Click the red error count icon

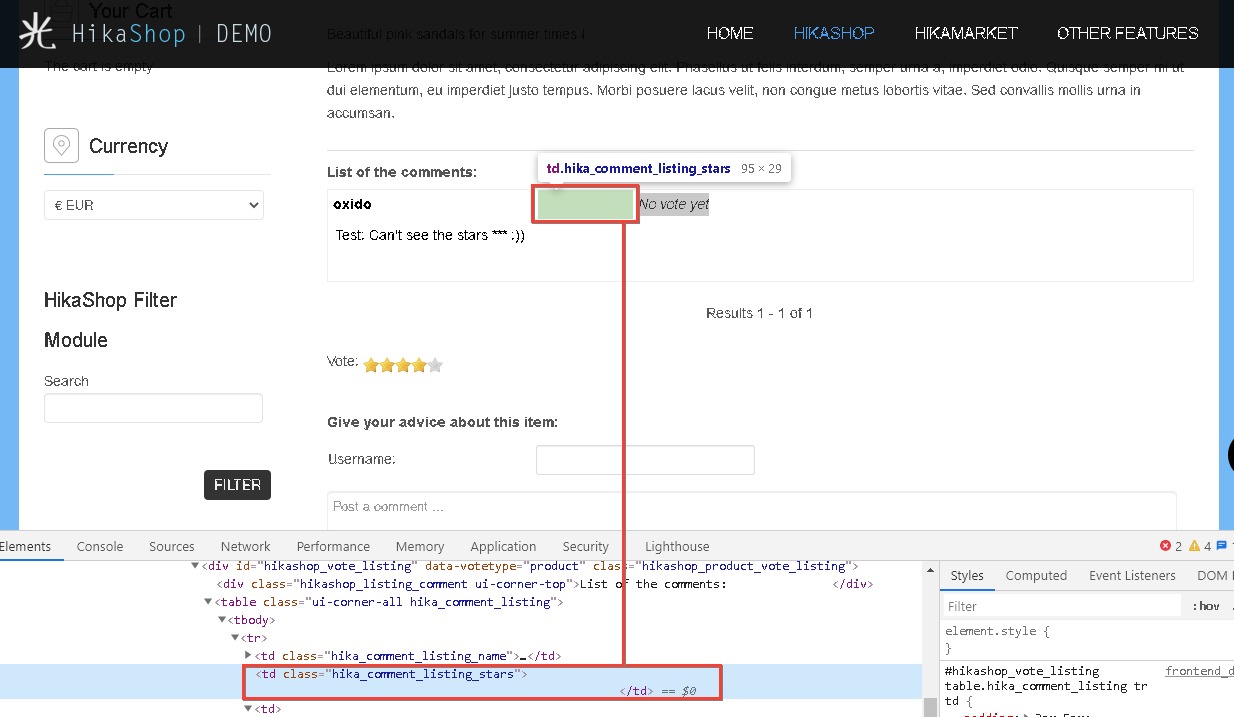pyautogui.click(x=1165, y=546)
